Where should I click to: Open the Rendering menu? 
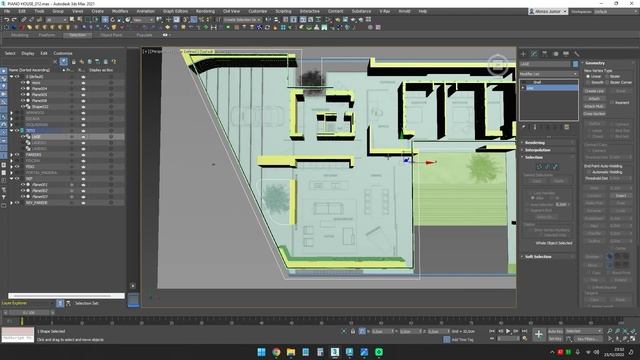click(x=205, y=11)
